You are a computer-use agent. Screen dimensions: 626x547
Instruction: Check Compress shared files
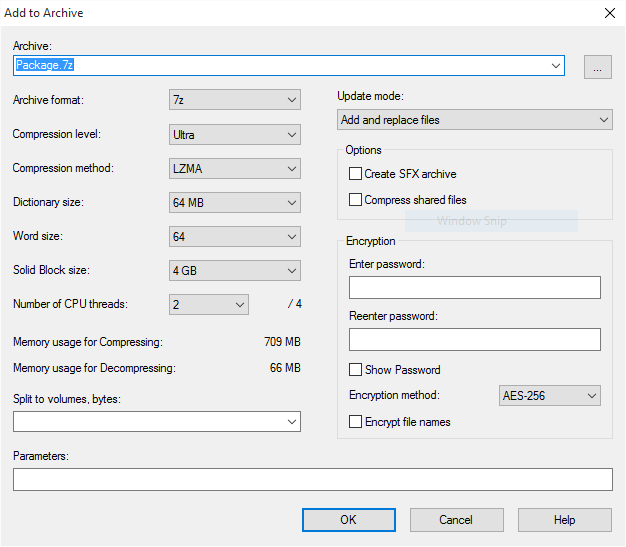point(355,200)
